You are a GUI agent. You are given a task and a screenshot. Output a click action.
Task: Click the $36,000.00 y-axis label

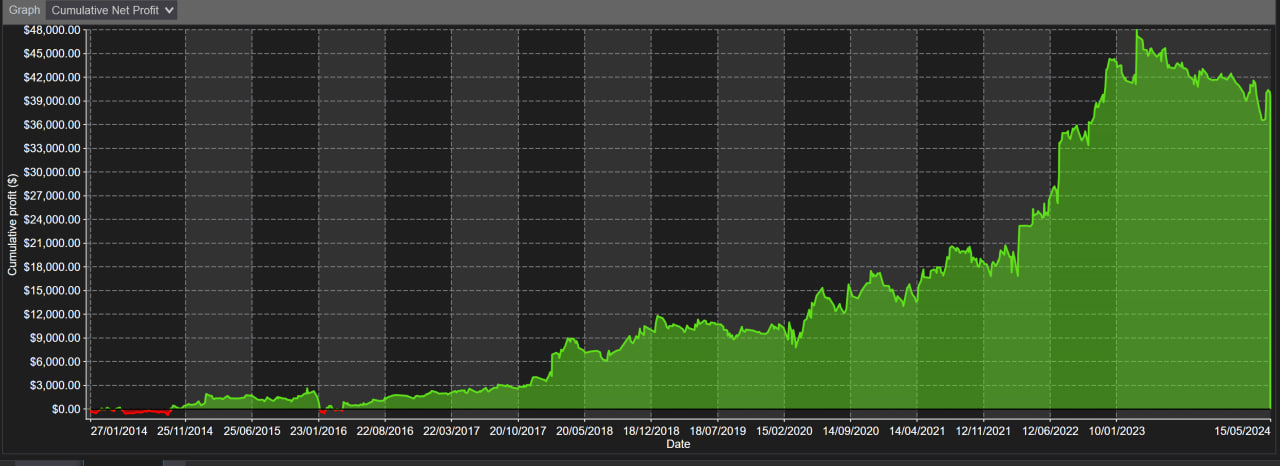click(52, 125)
